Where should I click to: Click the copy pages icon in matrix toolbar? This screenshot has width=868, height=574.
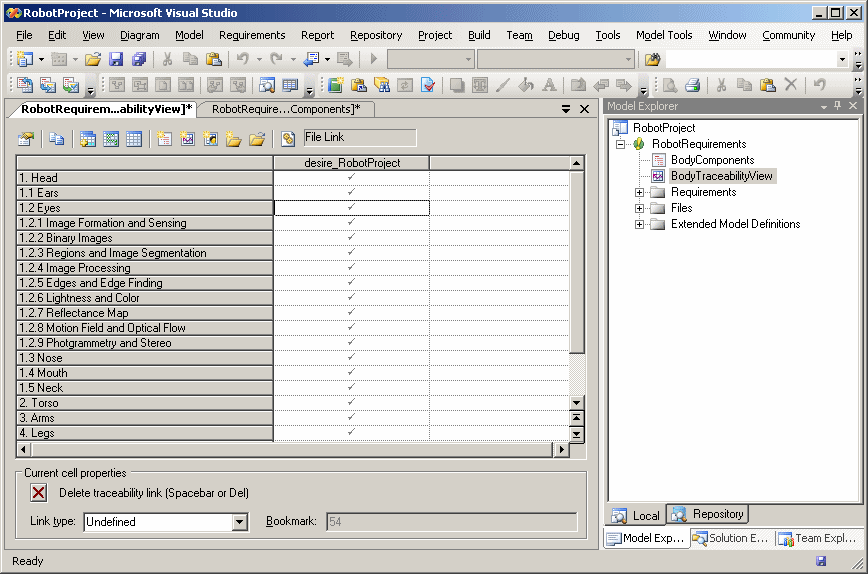point(56,138)
